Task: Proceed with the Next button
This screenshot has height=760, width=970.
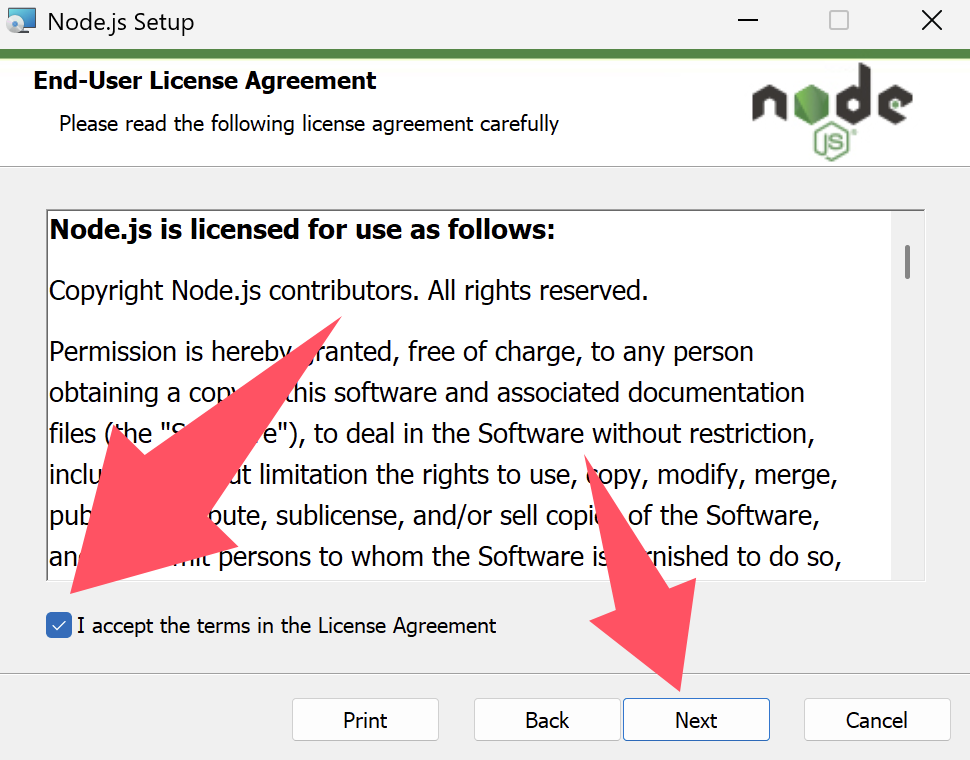Action: [x=696, y=720]
